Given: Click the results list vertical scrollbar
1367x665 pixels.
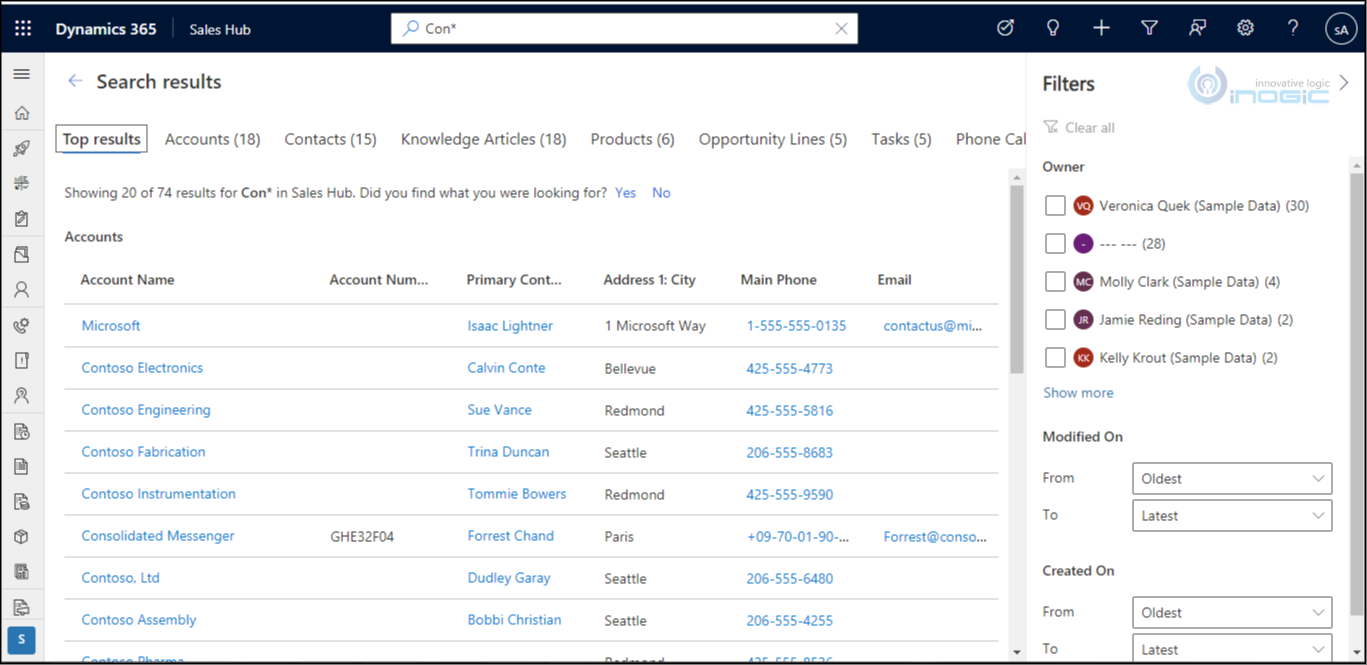Looking at the screenshot, I should coord(1016,280).
